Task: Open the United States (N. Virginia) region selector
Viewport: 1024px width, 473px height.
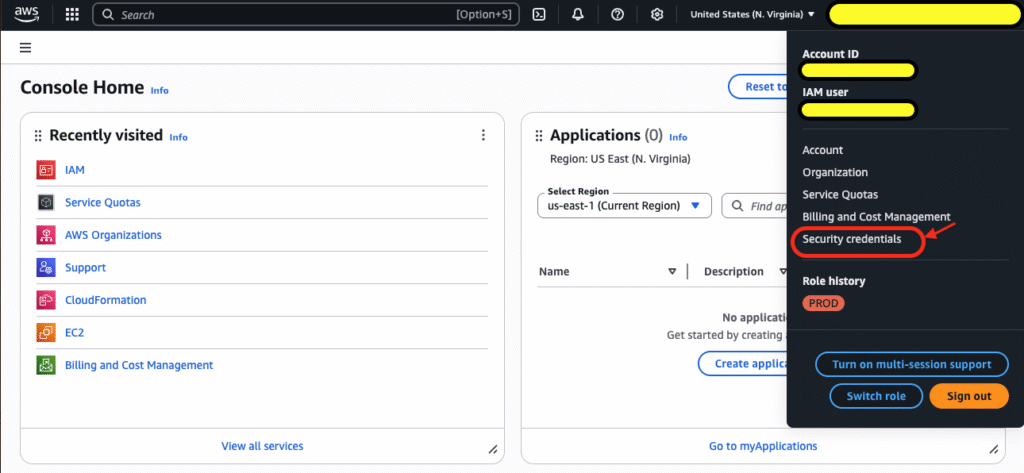Action: click(x=752, y=14)
